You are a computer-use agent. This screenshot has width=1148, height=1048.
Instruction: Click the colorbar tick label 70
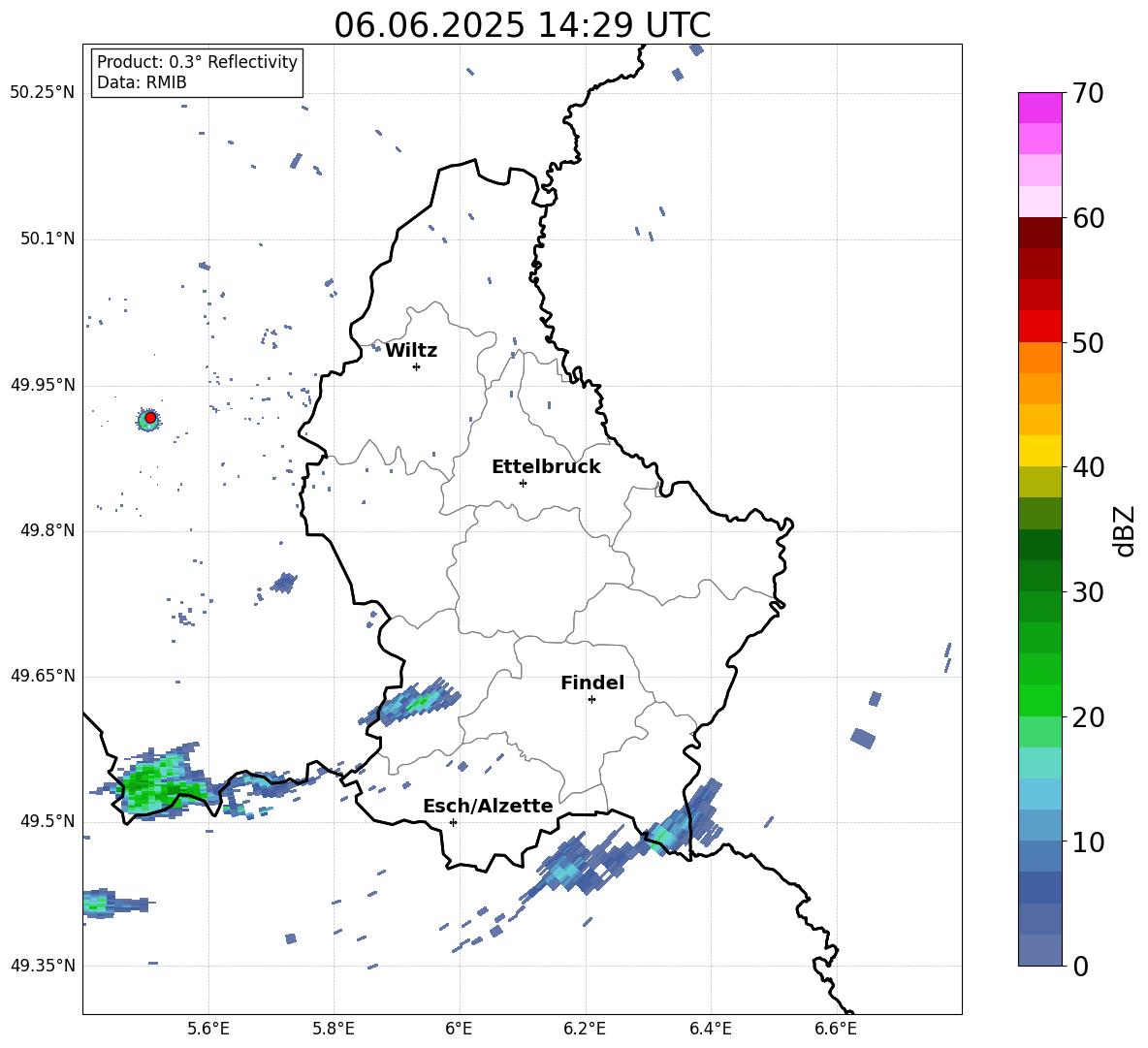tap(1088, 93)
